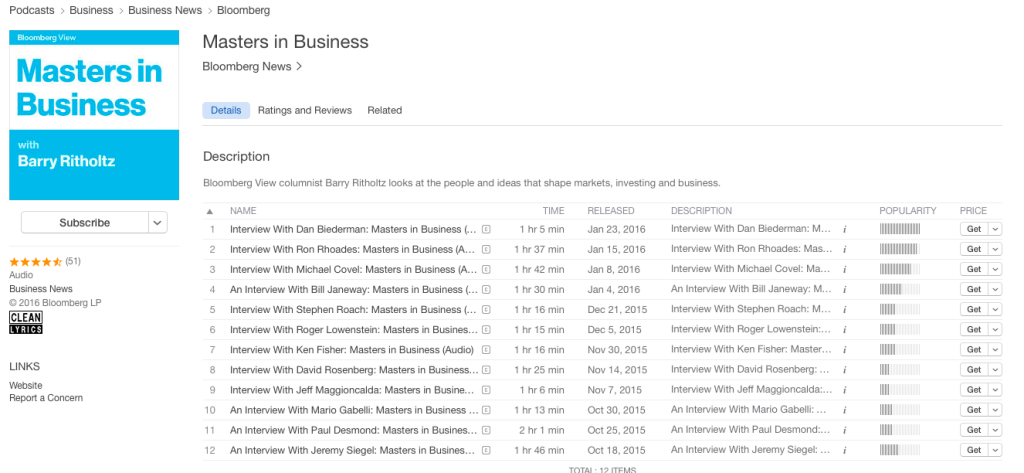Click Business News genre label in sidebar
Image resolution: width=1024 pixels, height=473 pixels.
click(40, 289)
